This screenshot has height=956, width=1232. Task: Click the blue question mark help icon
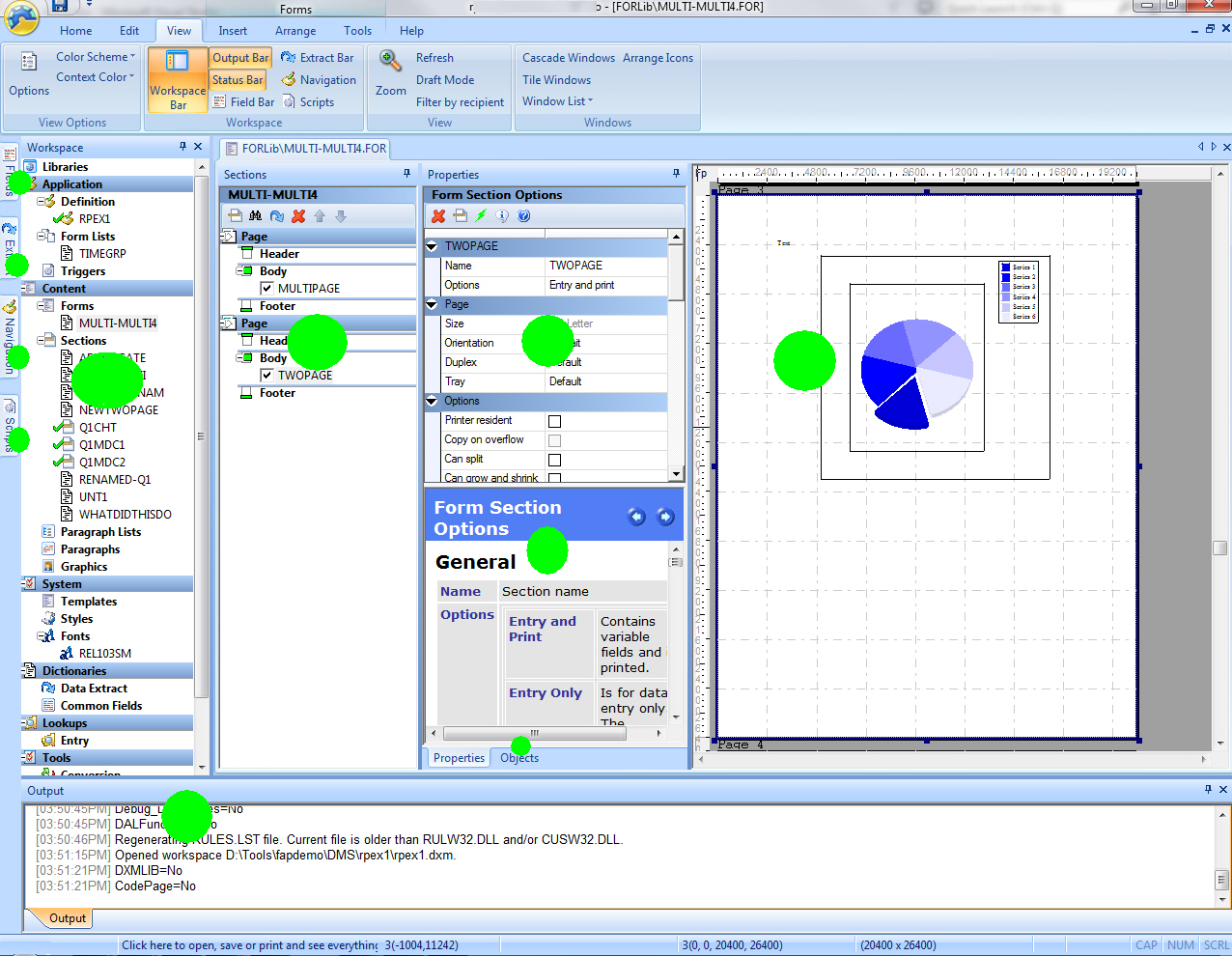pyautogui.click(x=524, y=216)
